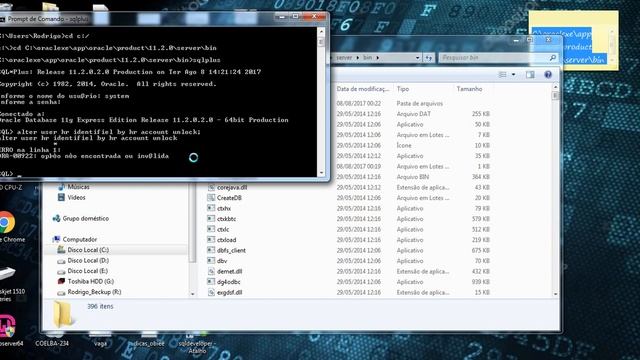The image size is (640, 360).
Task: Open the dicas_obiee desktop item
Action: click(x=149, y=340)
